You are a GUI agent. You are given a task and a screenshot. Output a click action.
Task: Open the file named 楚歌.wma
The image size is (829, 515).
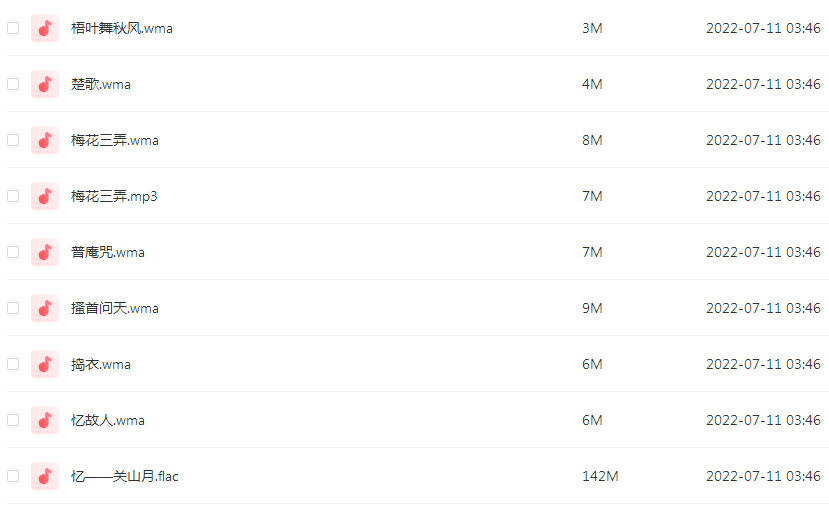[101, 84]
